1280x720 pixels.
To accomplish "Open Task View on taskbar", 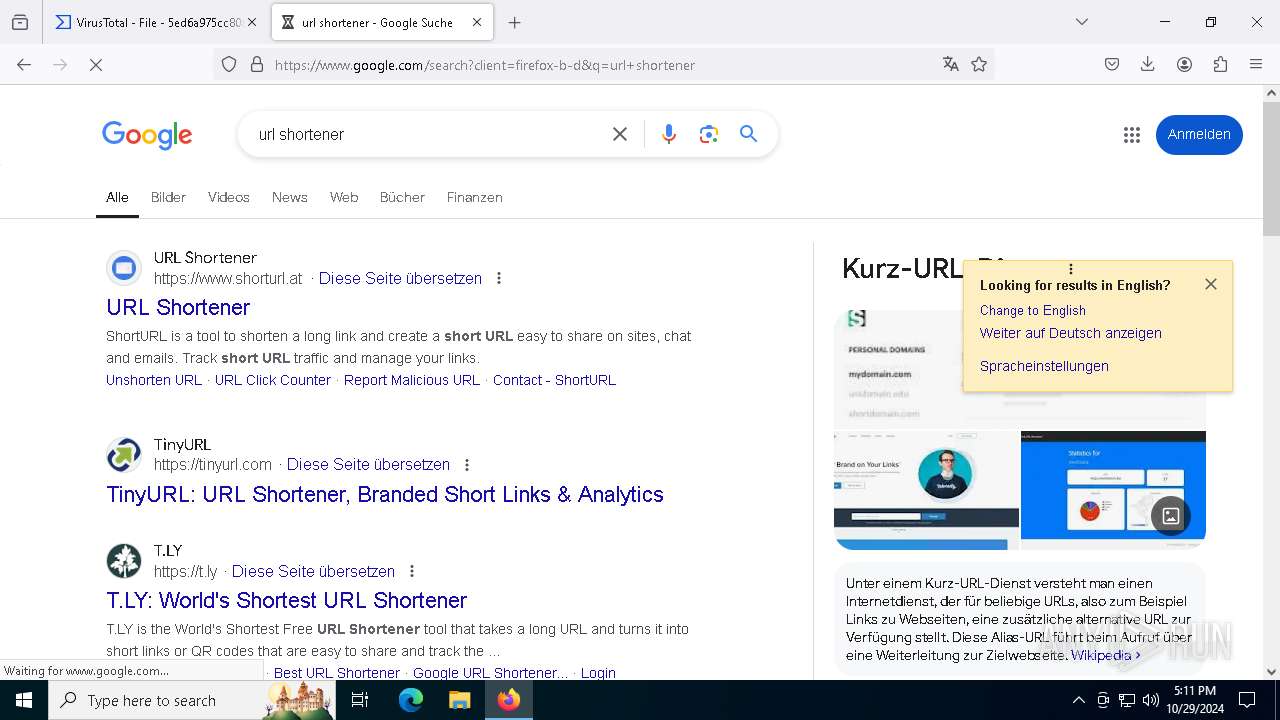I will click(x=360, y=700).
